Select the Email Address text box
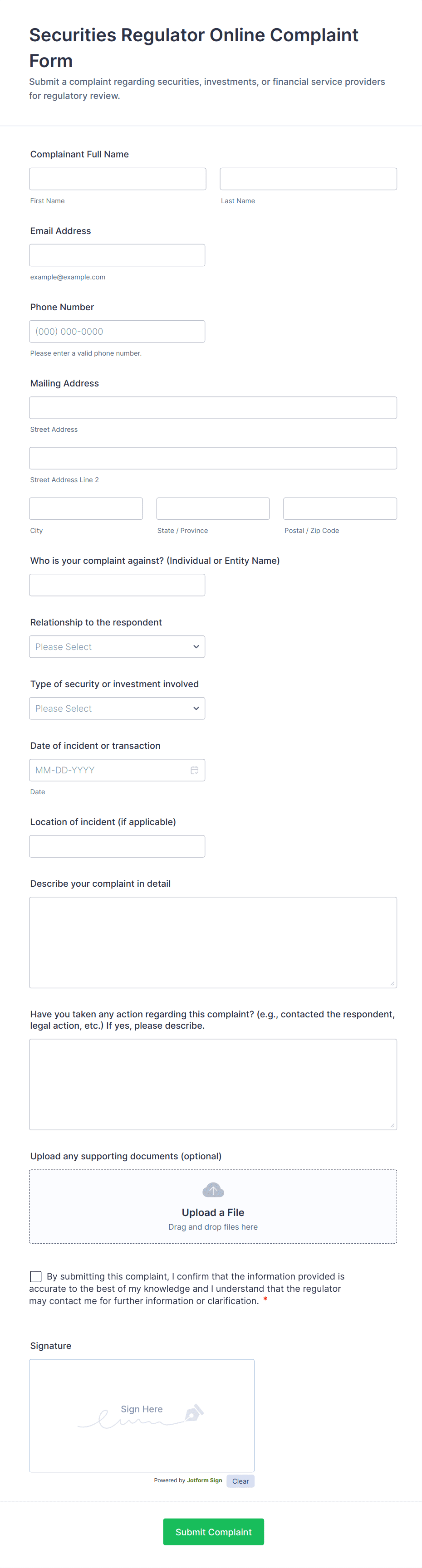 point(117,255)
